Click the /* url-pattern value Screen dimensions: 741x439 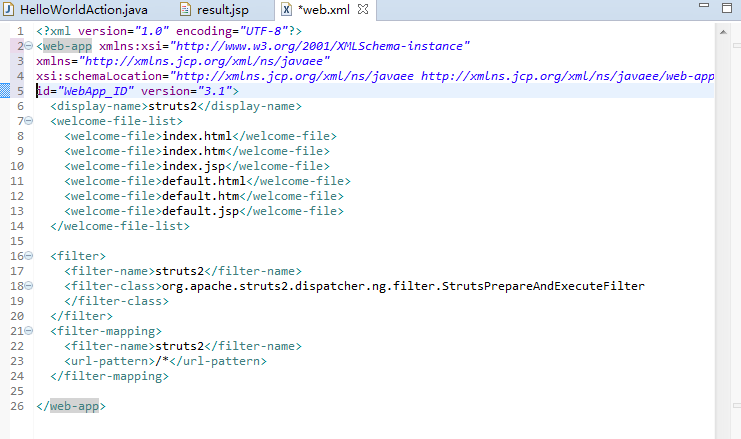point(162,362)
